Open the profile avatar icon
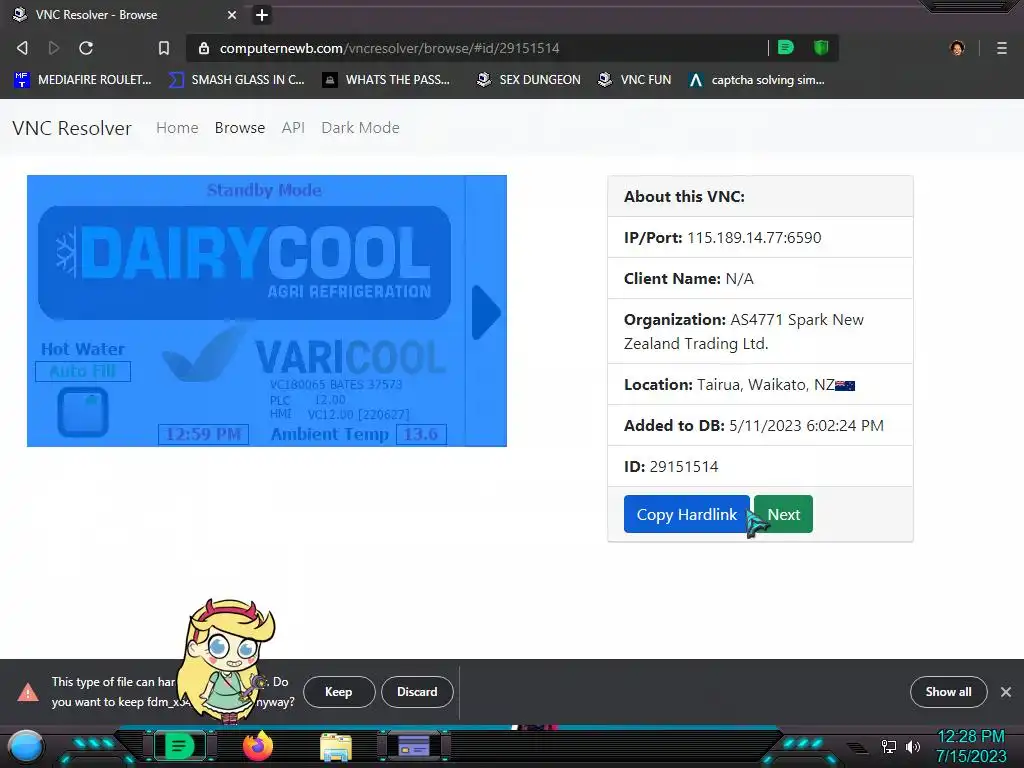This screenshot has width=1024, height=768. click(957, 48)
